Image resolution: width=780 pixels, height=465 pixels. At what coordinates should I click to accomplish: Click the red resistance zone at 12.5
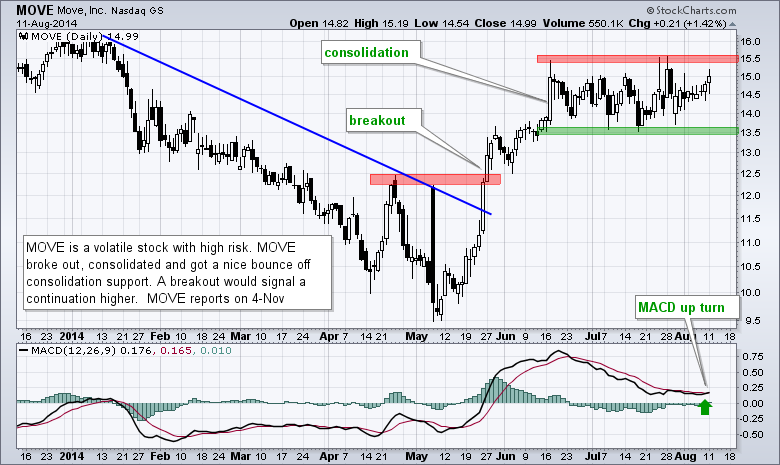point(435,179)
